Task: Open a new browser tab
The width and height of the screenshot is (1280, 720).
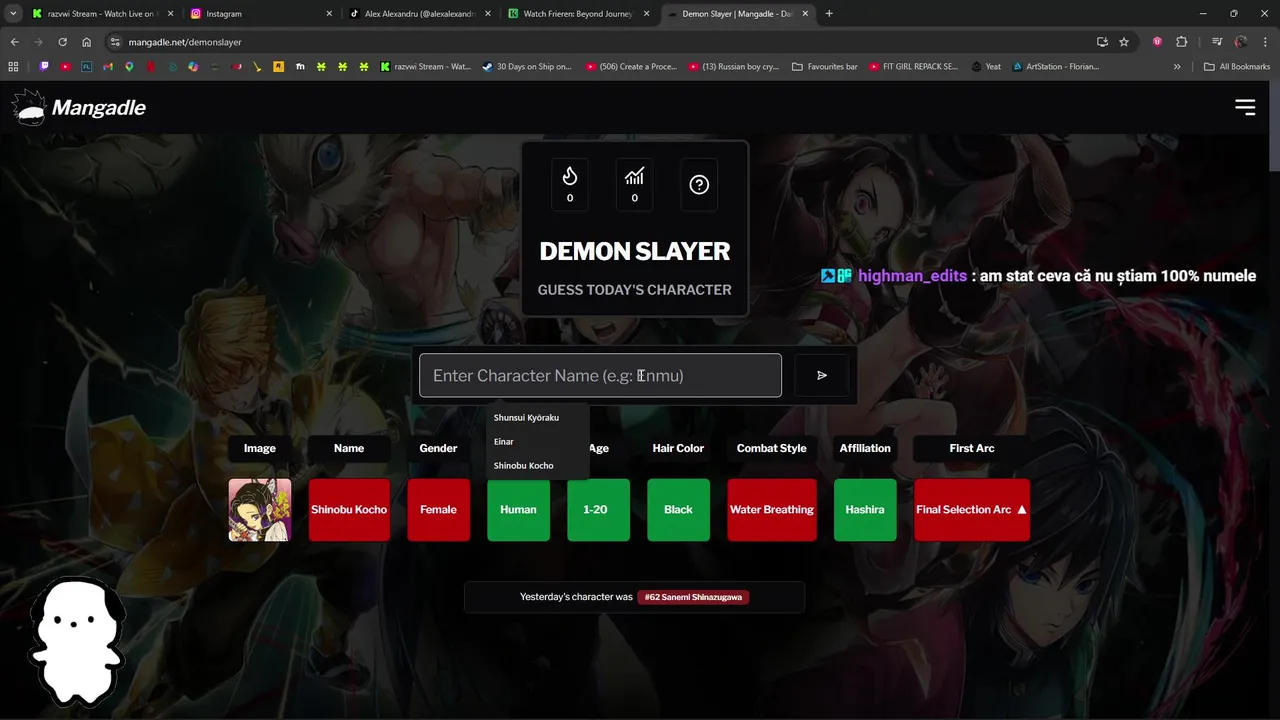Action: tap(829, 14)
